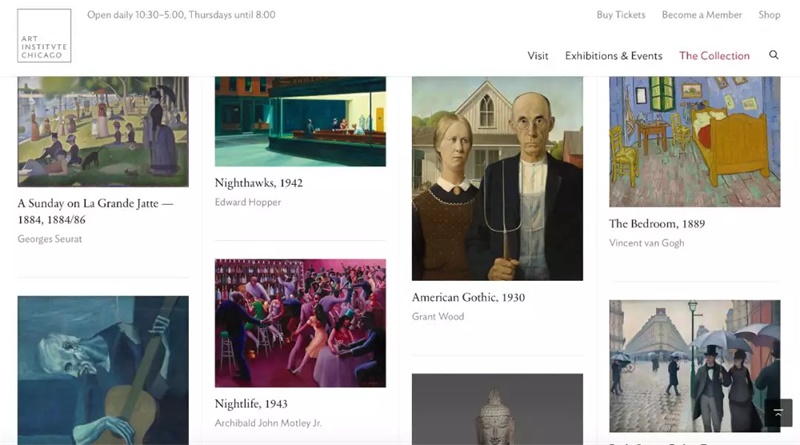800x445 pixels.
Task: Select The Collection nav item
Action: [x=714, y=56]
